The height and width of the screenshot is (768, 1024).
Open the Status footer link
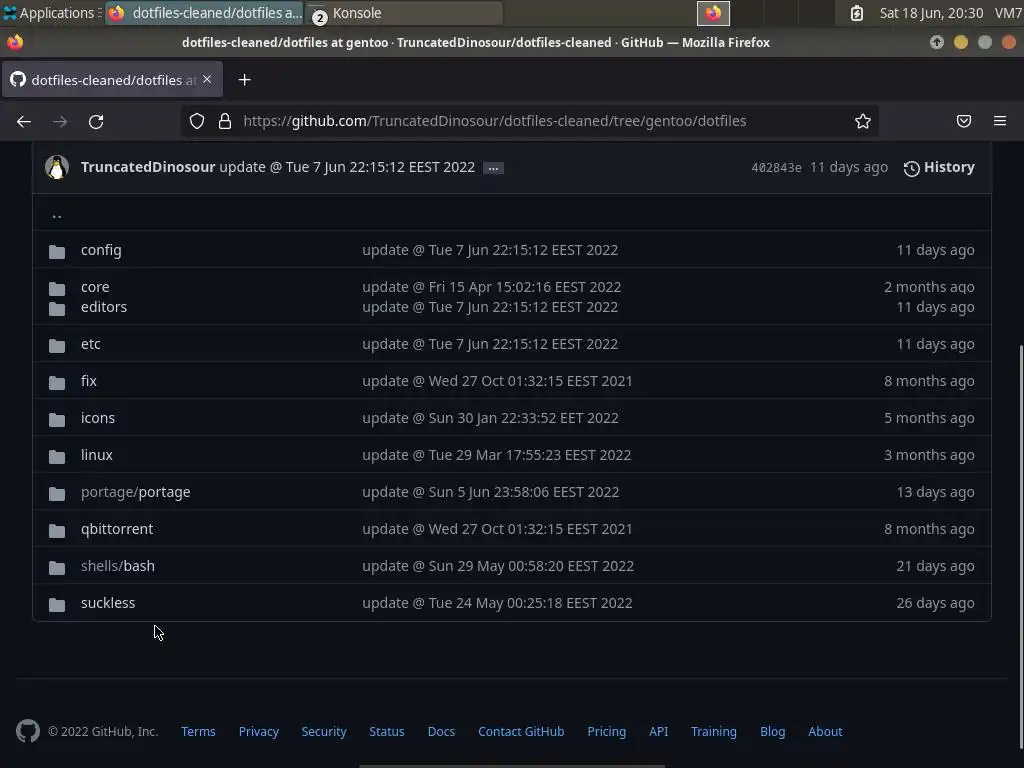387,731
